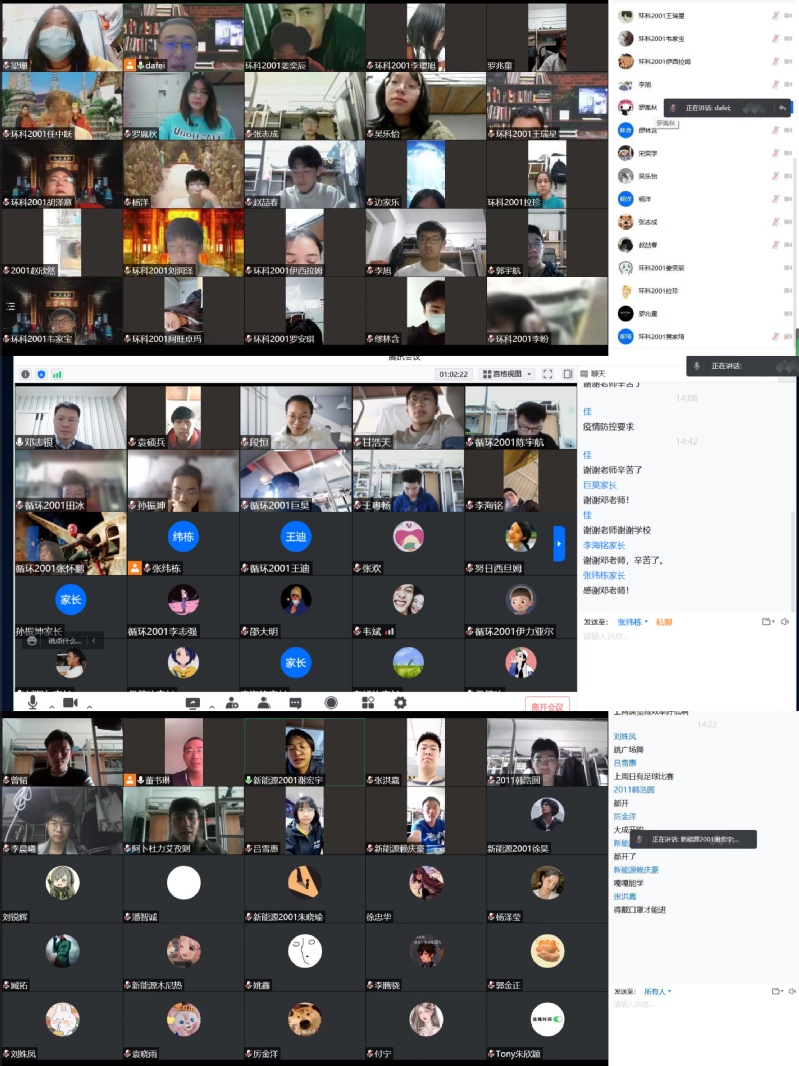The height and width of the screenshot is (1066, 799).
Task: Enter fullscreen next to 宫格视图
Action: pyautogui.click(x=547, y=374)
